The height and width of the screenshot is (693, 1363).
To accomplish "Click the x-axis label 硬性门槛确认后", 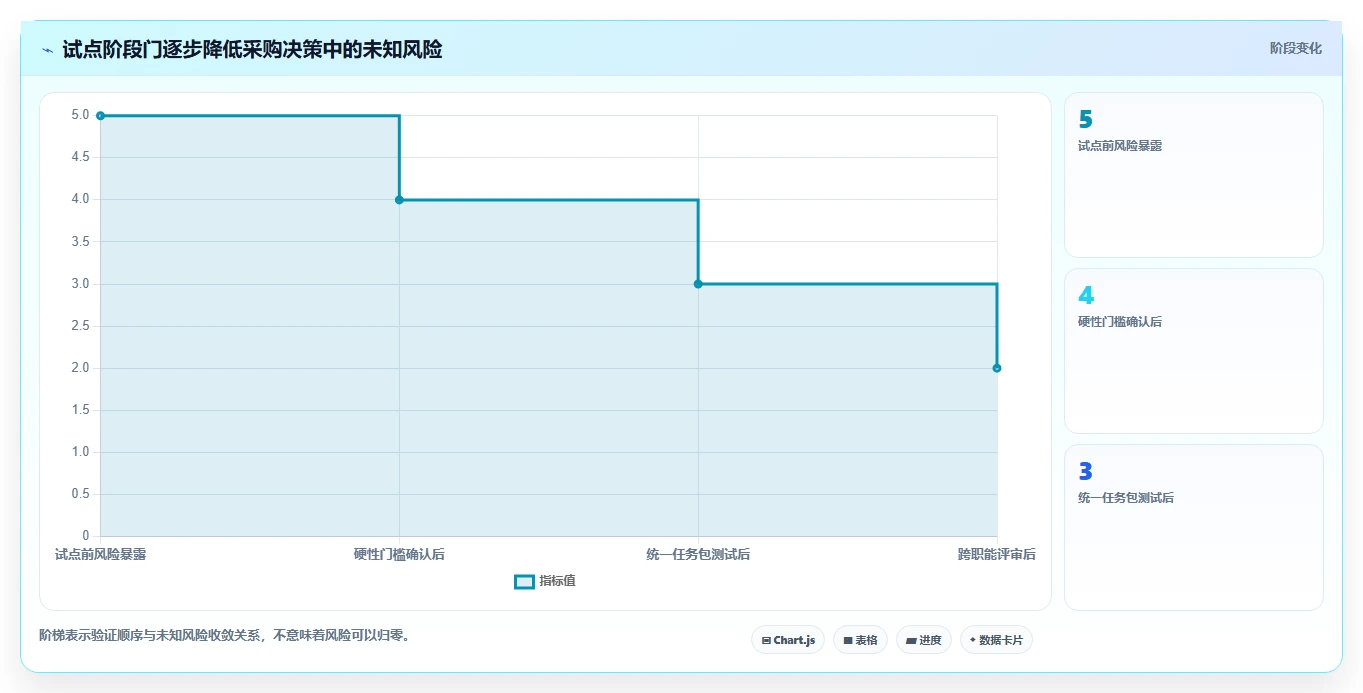I will click(399, 554).
